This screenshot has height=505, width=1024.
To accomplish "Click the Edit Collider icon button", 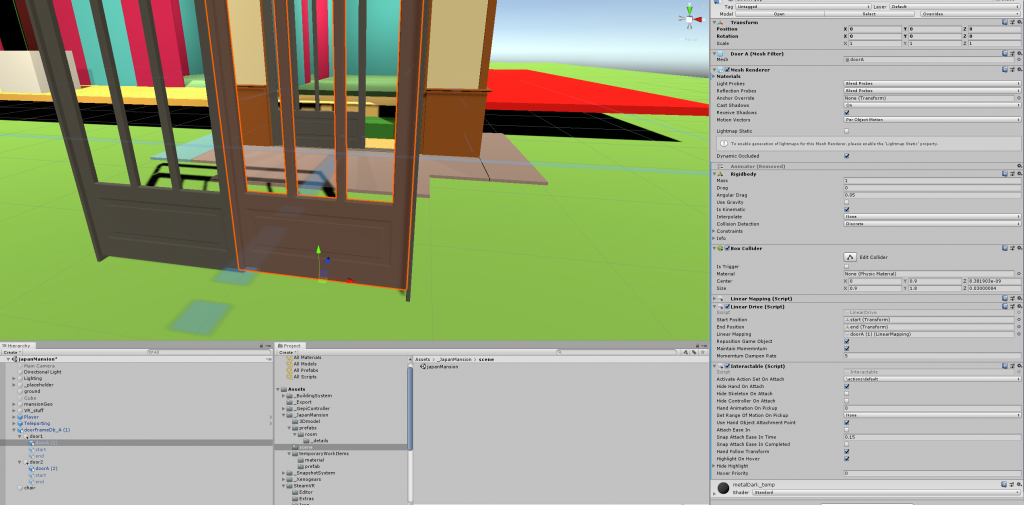I will (x=848, y=257).
